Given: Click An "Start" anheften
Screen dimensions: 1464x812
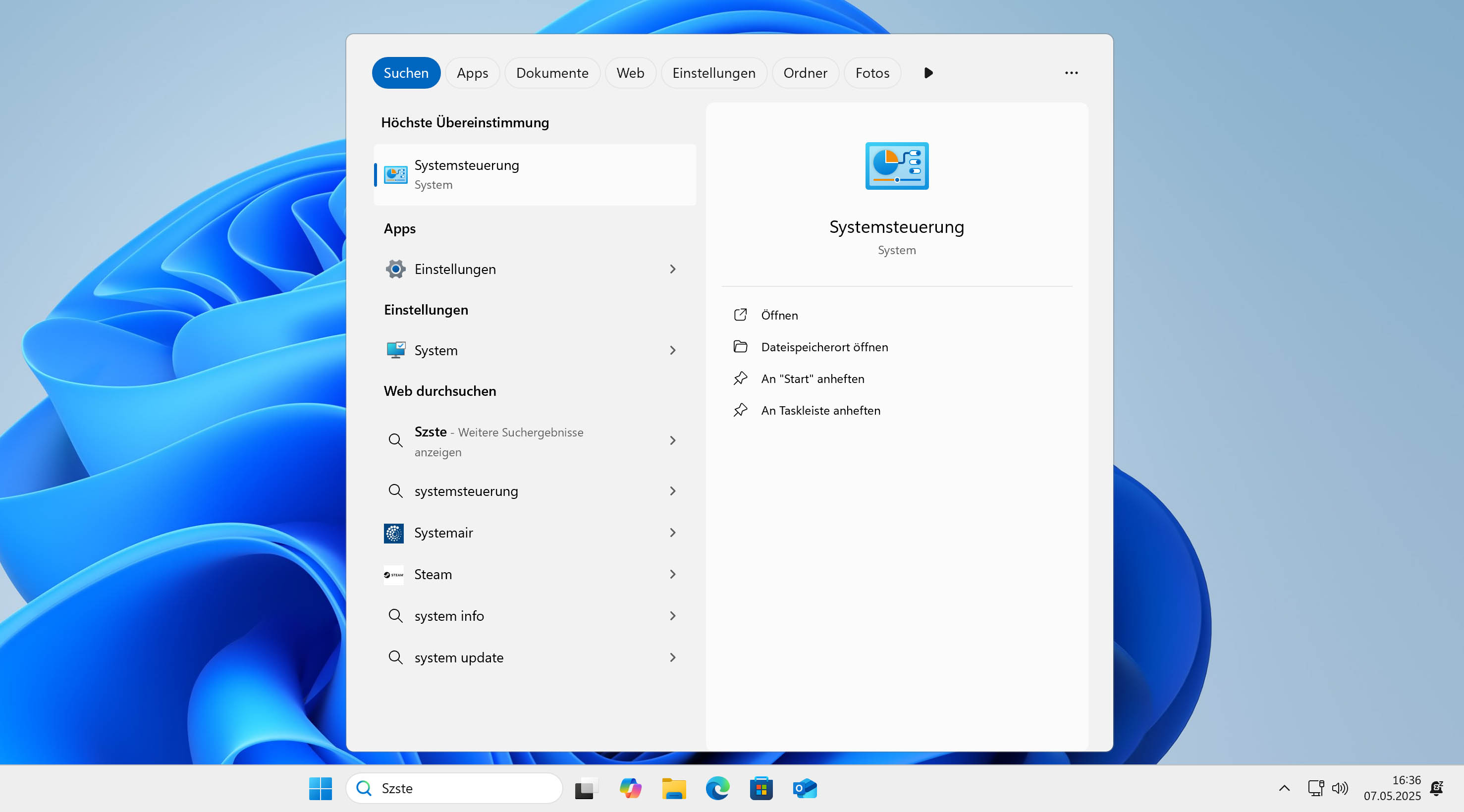Looking at the screenshot, I should 812,379.
